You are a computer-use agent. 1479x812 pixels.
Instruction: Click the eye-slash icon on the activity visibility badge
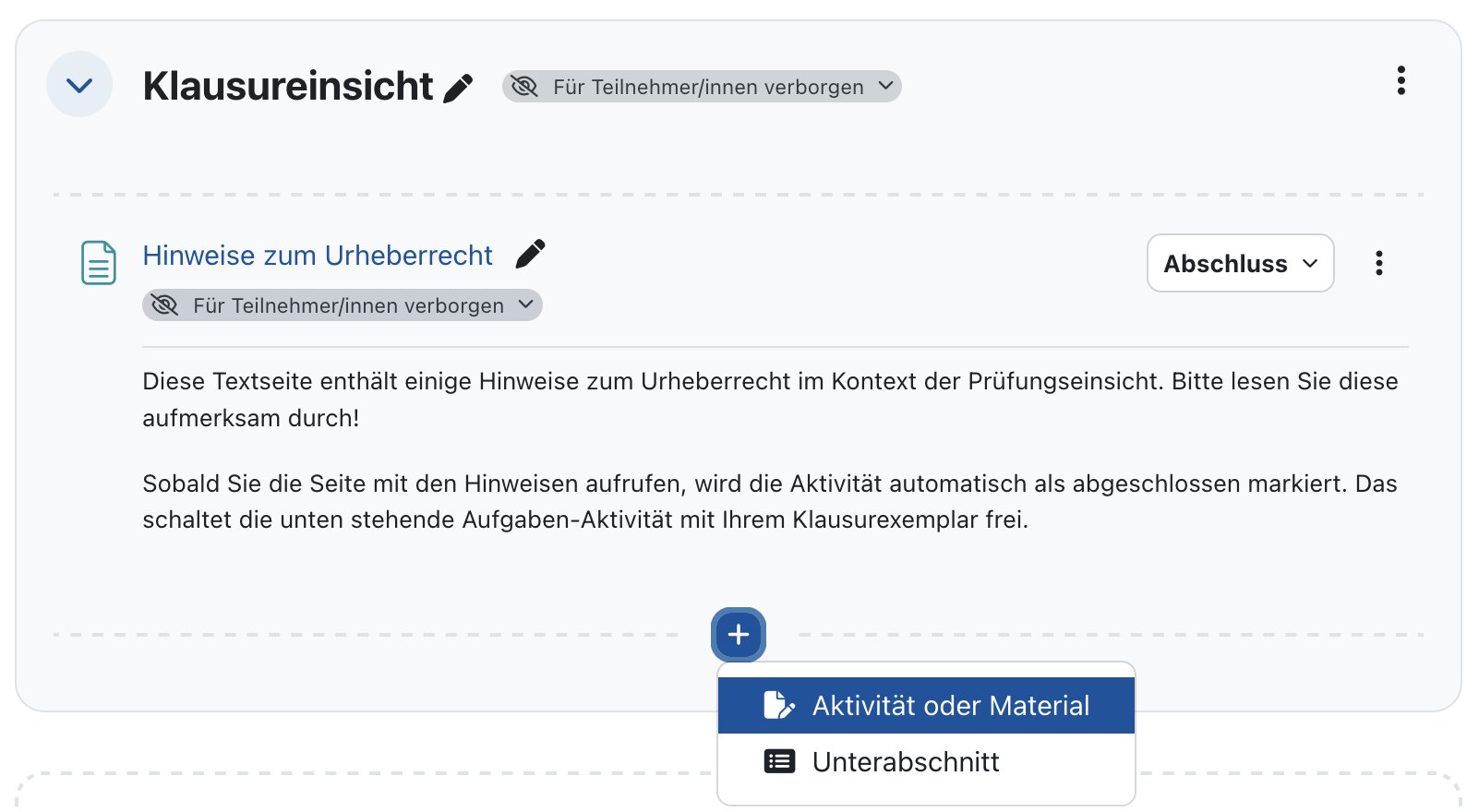point(164,304)
